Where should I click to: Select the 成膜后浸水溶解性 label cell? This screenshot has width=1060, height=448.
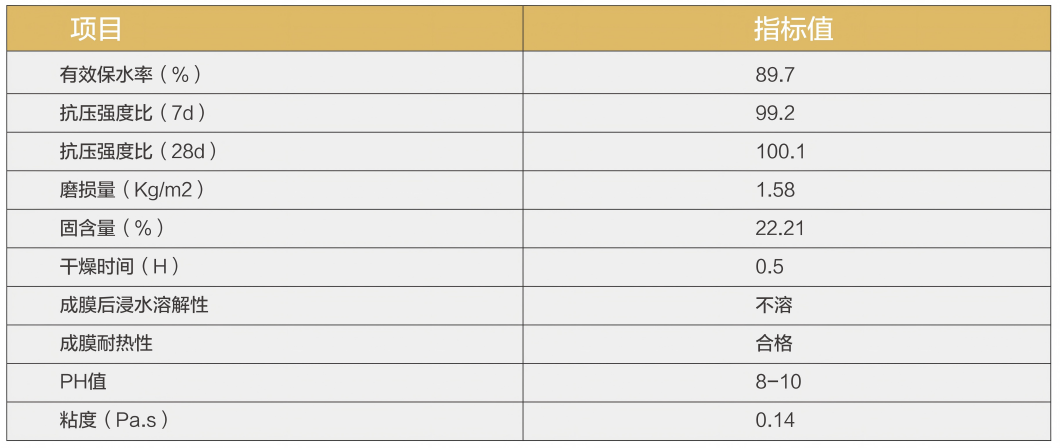click(x=134, y=306)
